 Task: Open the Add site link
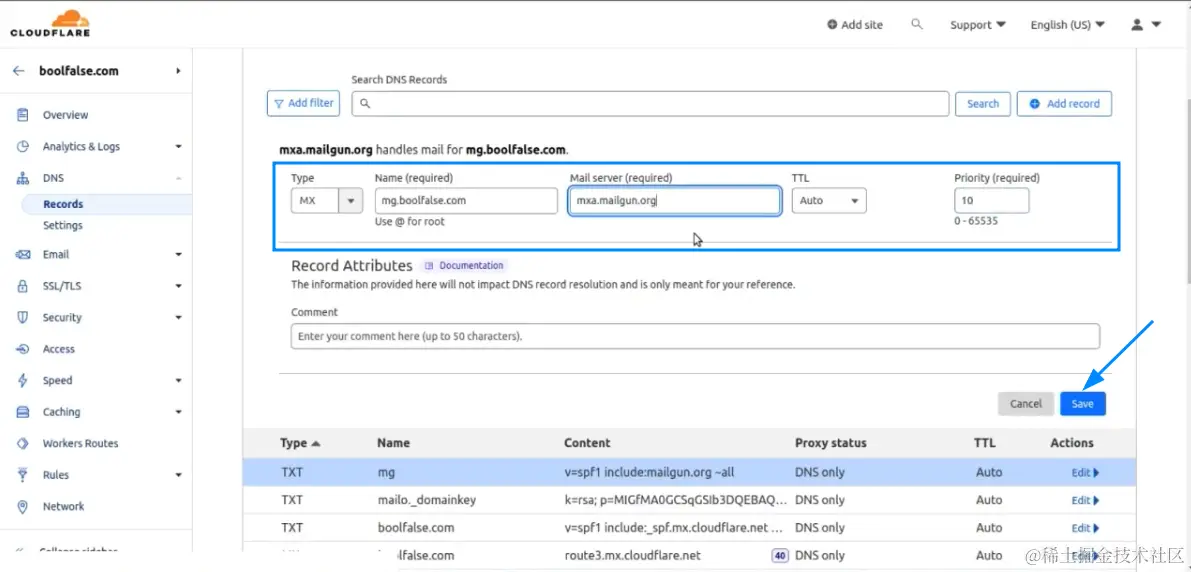(x=855, y=24)
